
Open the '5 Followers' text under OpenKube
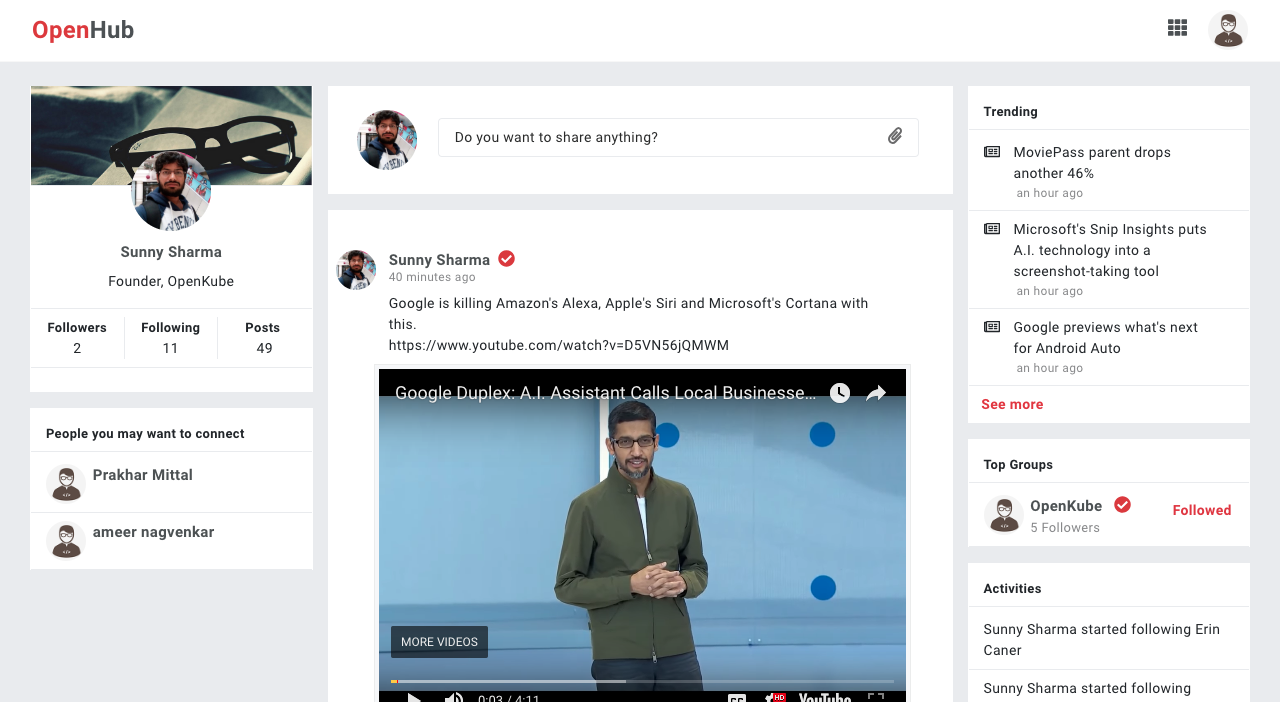[1065, 528]
